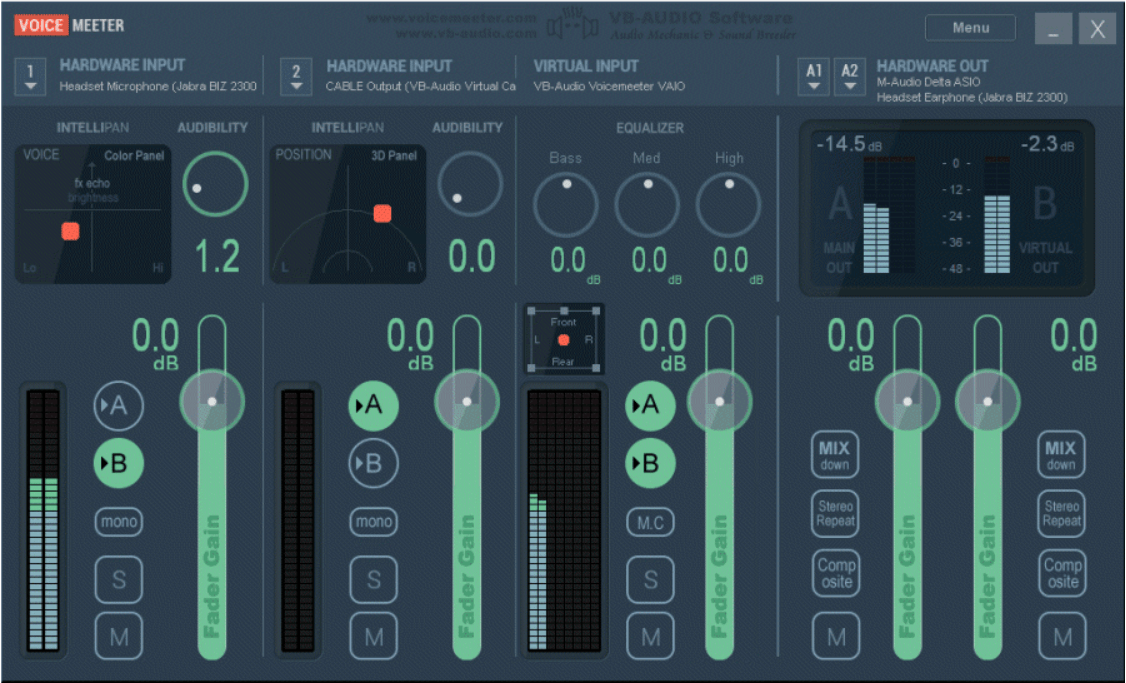Click the red marker in POSITION 3D Panel

click(383, 213)
